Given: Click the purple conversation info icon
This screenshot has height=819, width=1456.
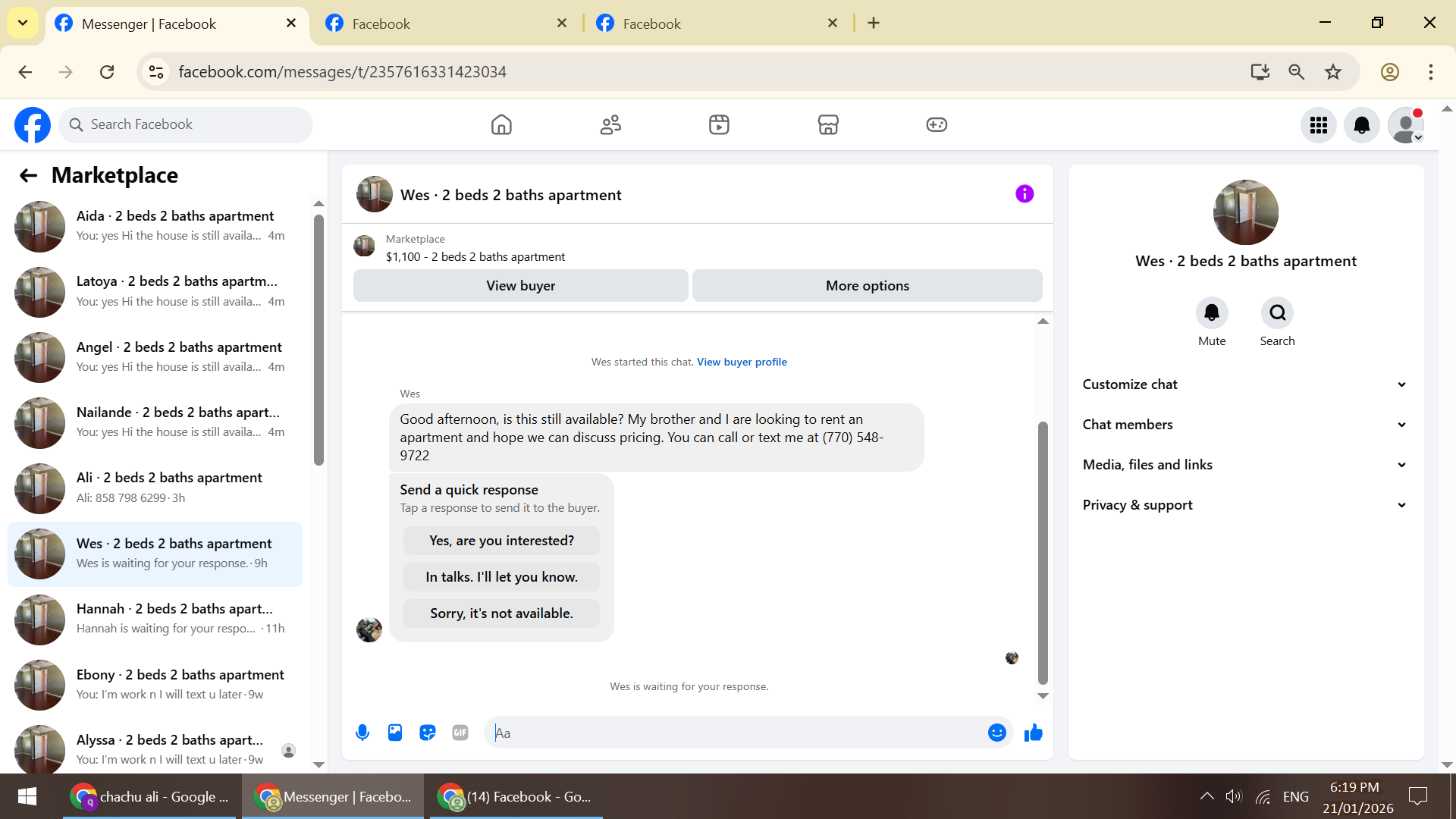Looking at the screenshot, I should click(1025, 194).
